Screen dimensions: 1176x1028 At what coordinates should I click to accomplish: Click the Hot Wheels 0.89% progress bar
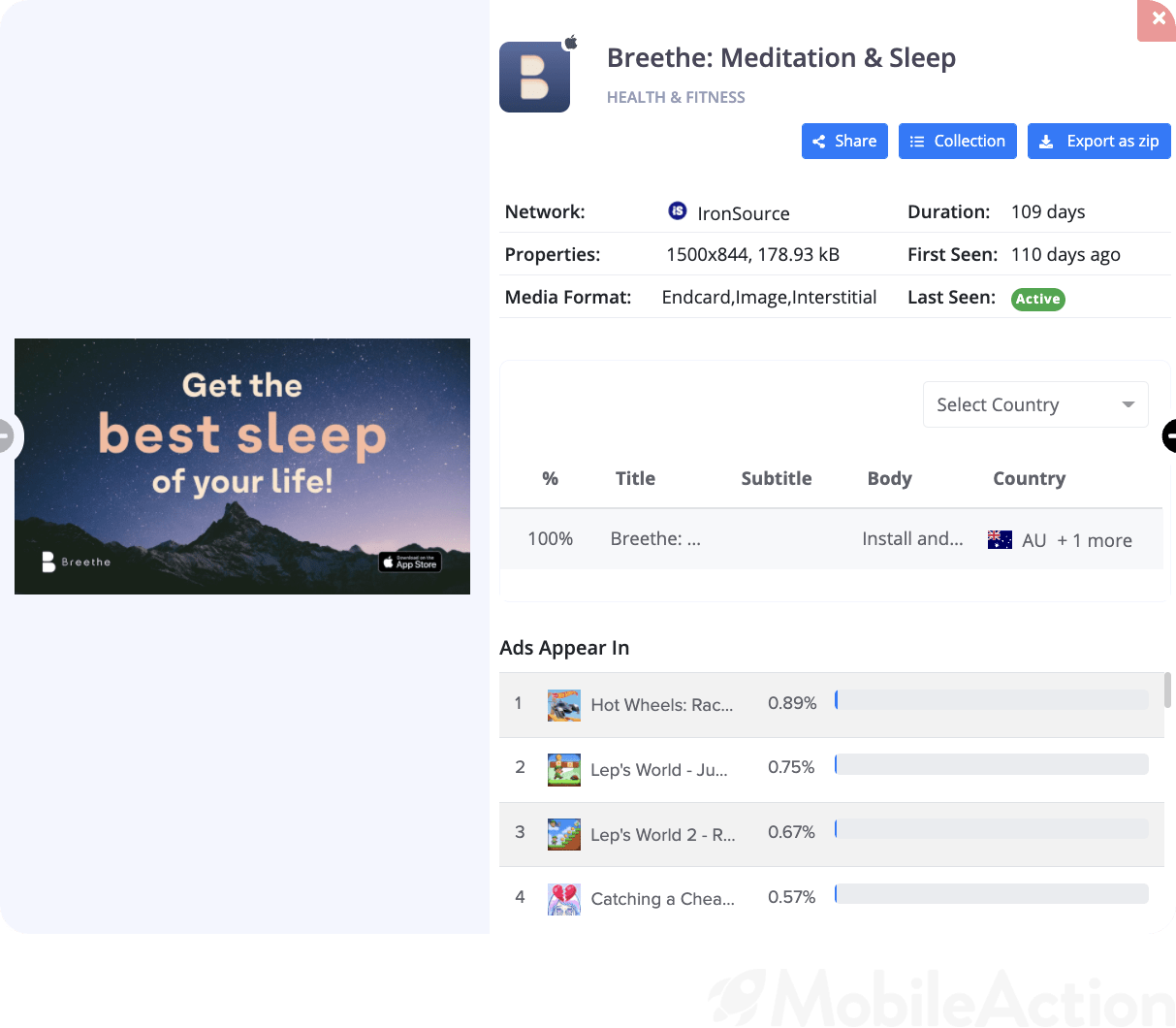[992, 699]
